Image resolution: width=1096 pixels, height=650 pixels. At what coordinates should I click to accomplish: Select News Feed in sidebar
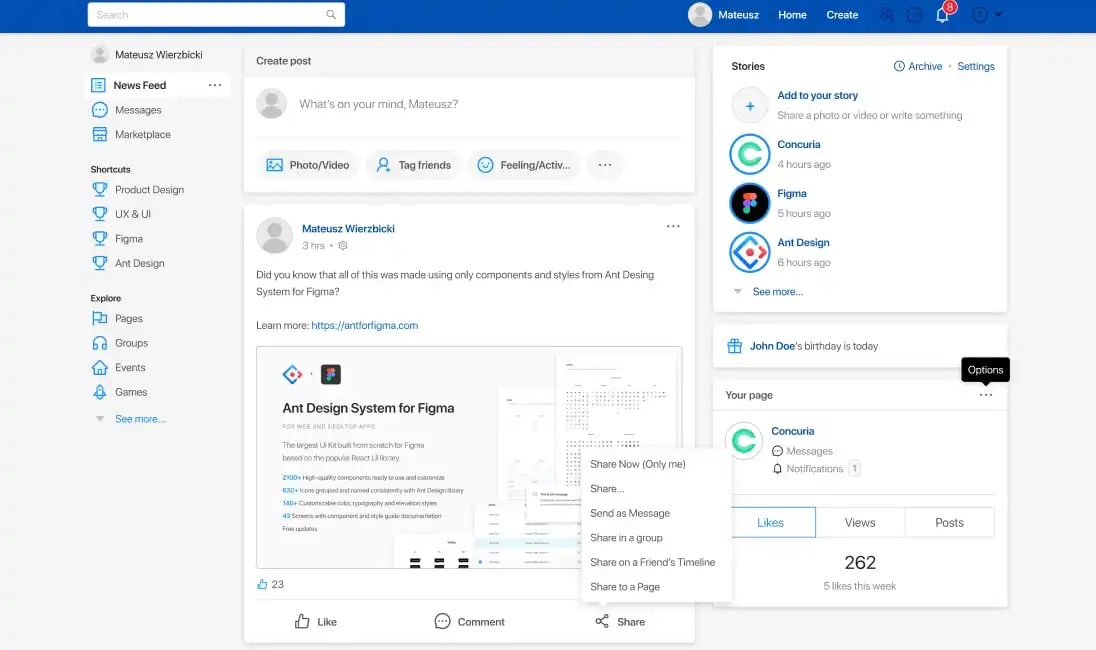click(x=139, y=85)
